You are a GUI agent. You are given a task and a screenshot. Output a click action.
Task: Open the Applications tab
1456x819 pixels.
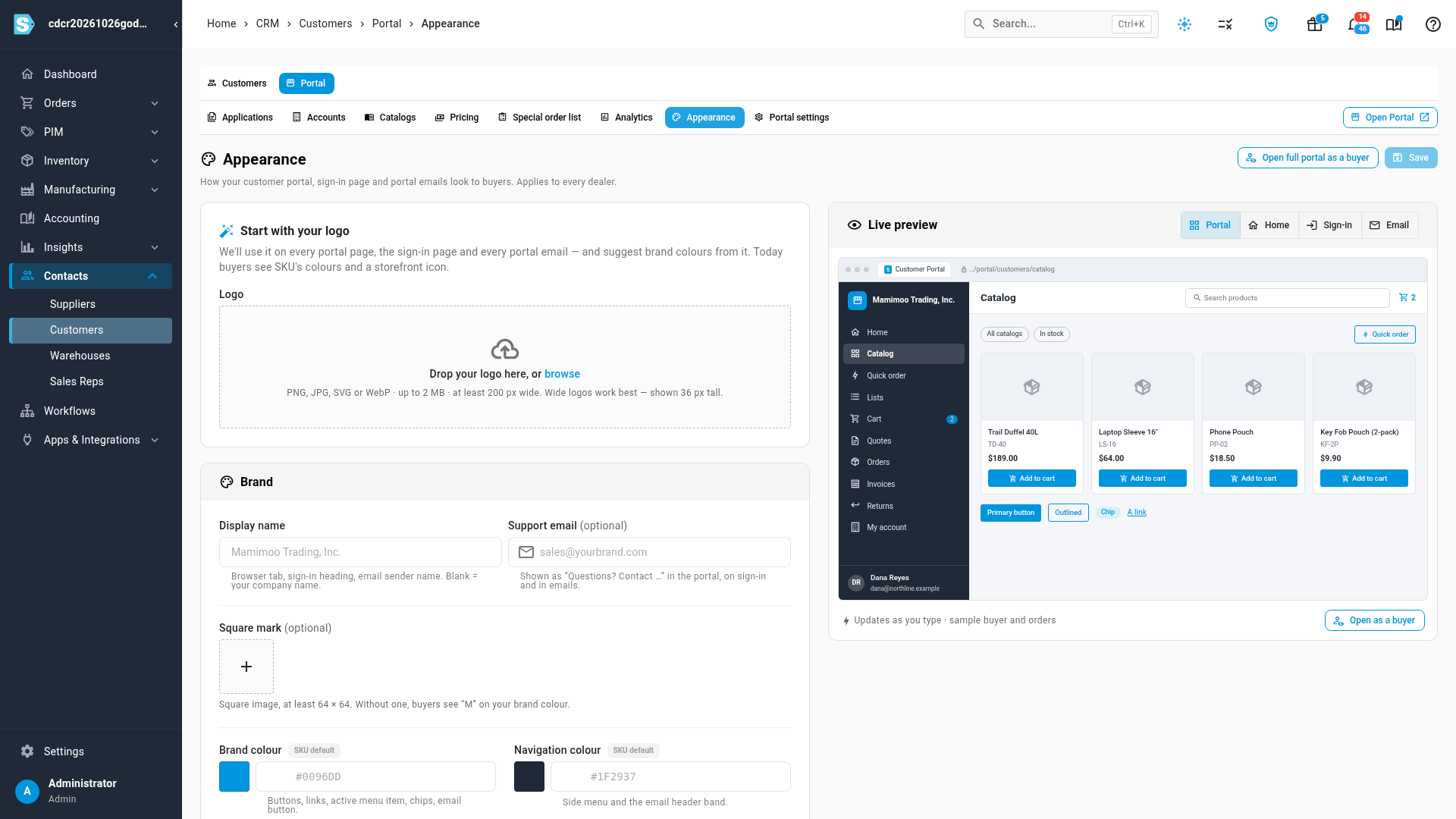240,118
